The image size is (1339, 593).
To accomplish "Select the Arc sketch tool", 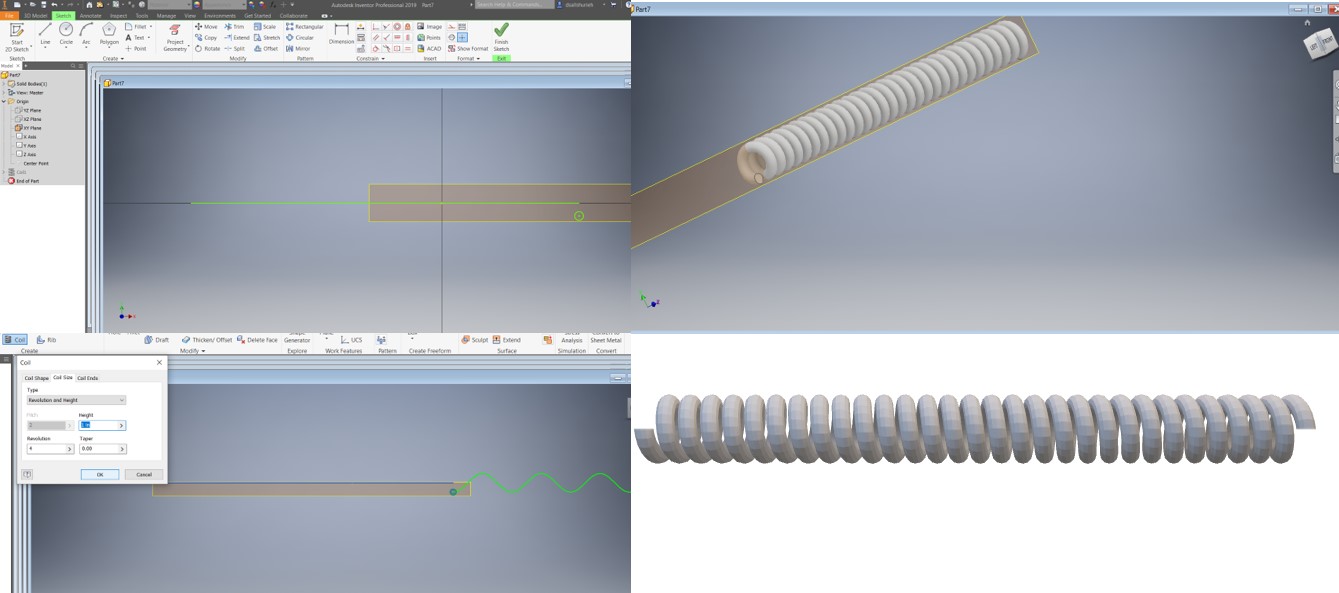I will [86, 34].
